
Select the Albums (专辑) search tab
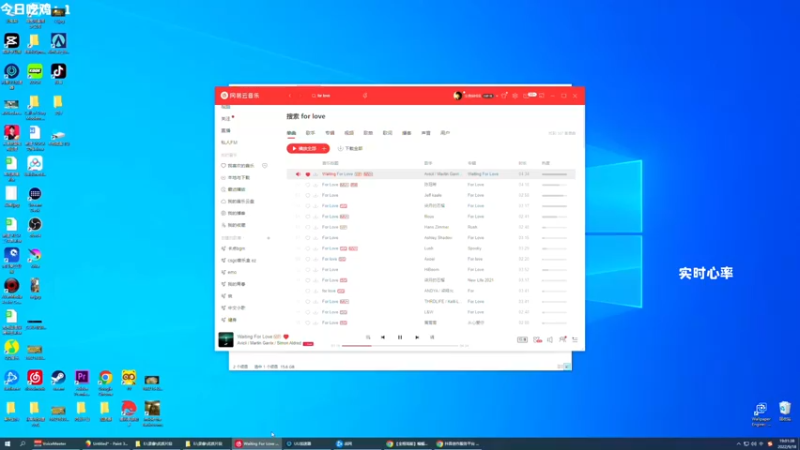coord(330,133)
